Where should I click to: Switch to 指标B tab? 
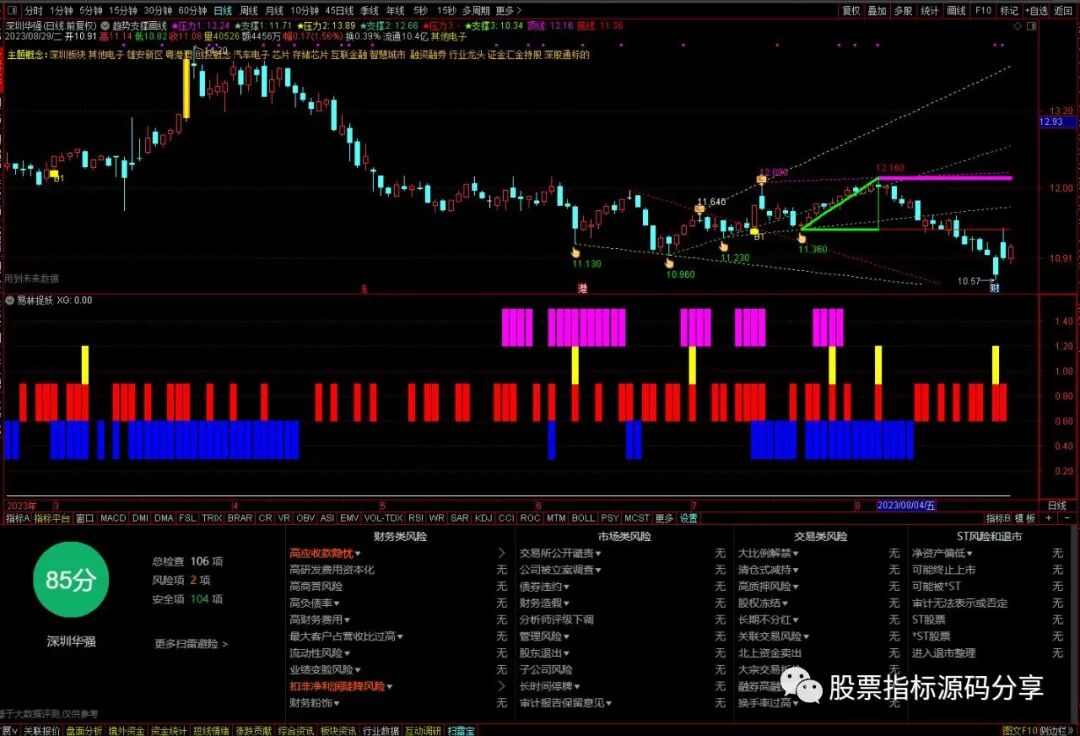pos(998,518)
